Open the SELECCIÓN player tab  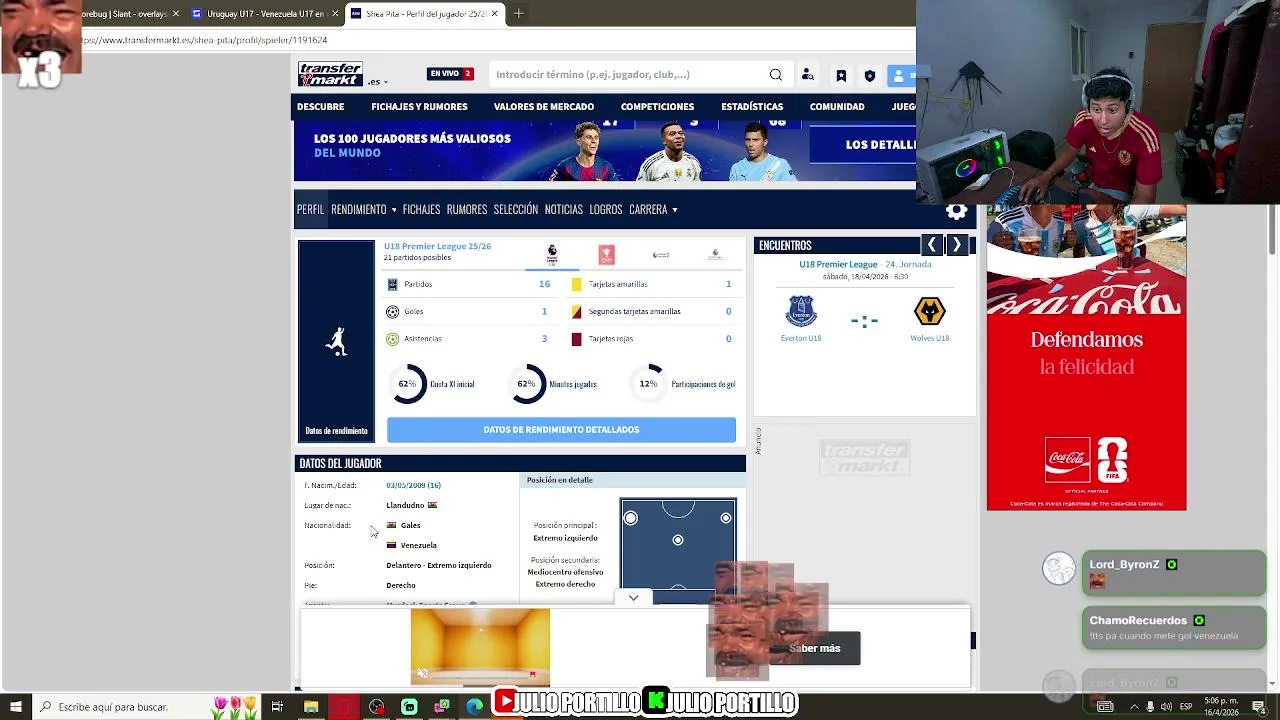[516, 210]
